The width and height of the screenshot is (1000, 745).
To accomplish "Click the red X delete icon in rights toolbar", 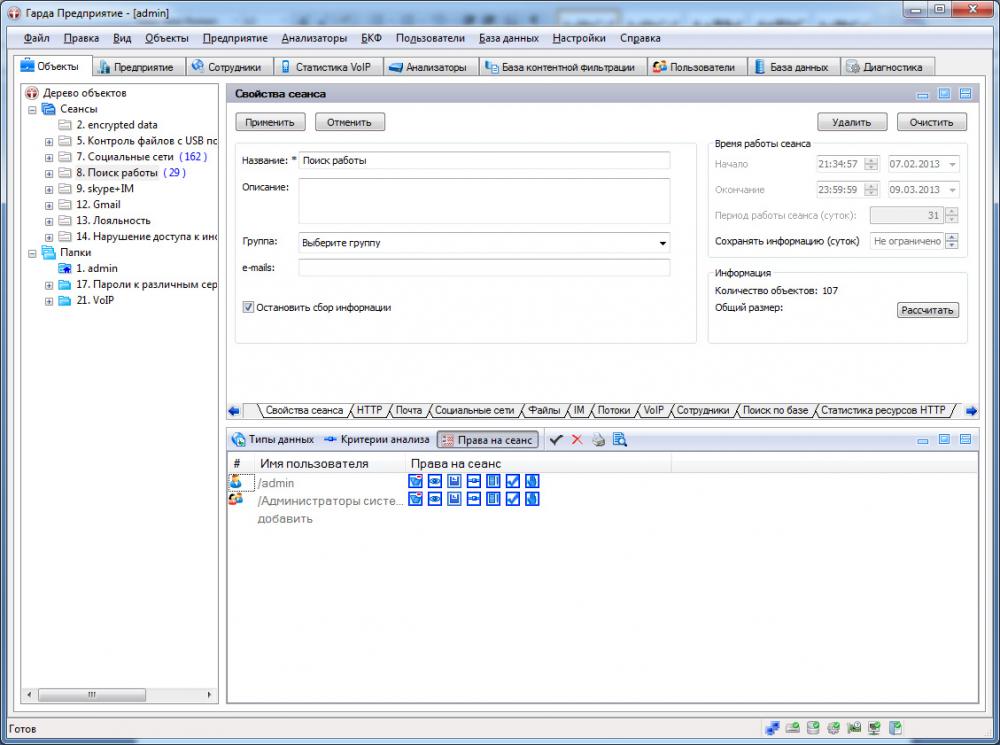I will (577, 440).
